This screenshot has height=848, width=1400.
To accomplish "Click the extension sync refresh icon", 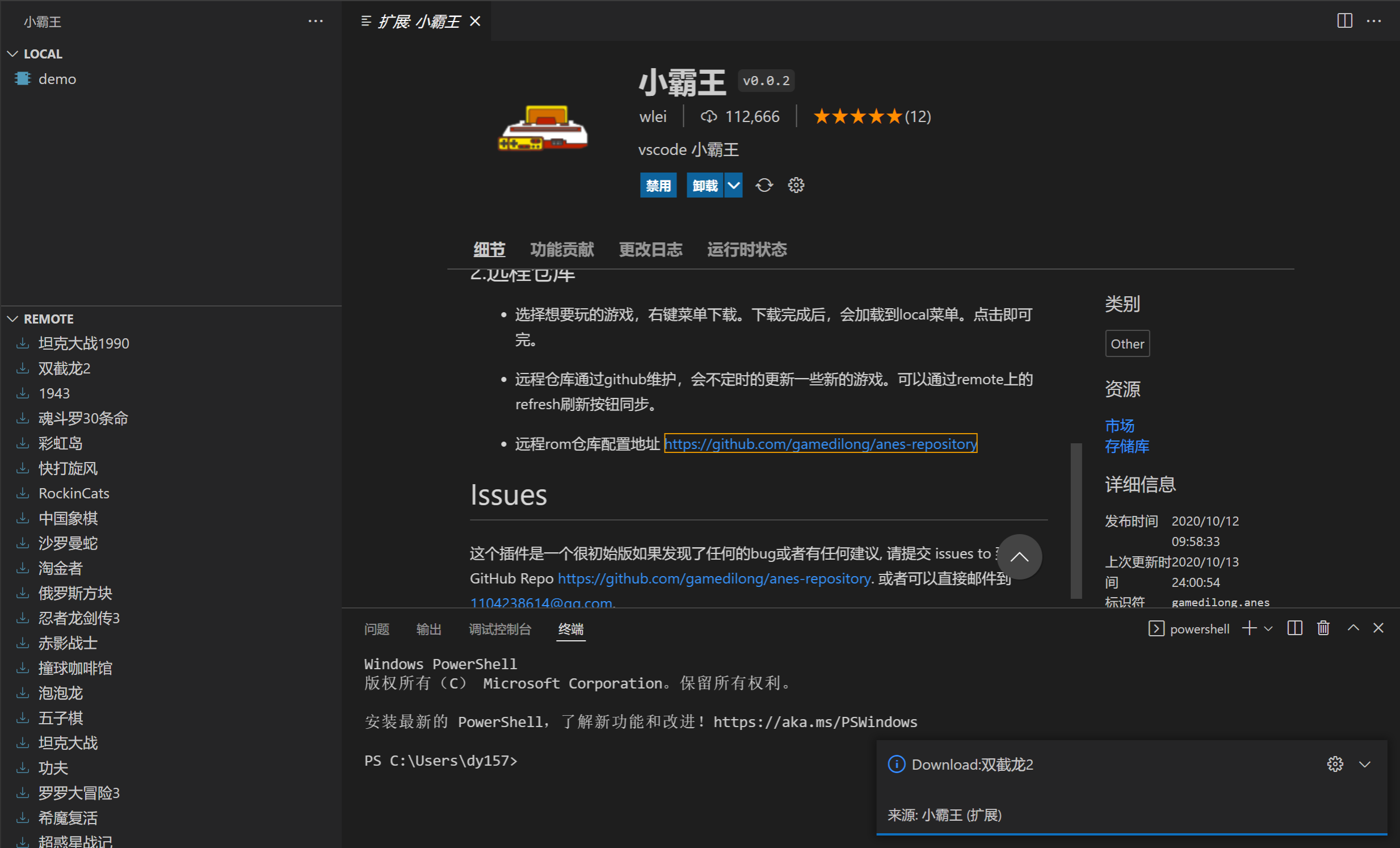I will (764, 185).
